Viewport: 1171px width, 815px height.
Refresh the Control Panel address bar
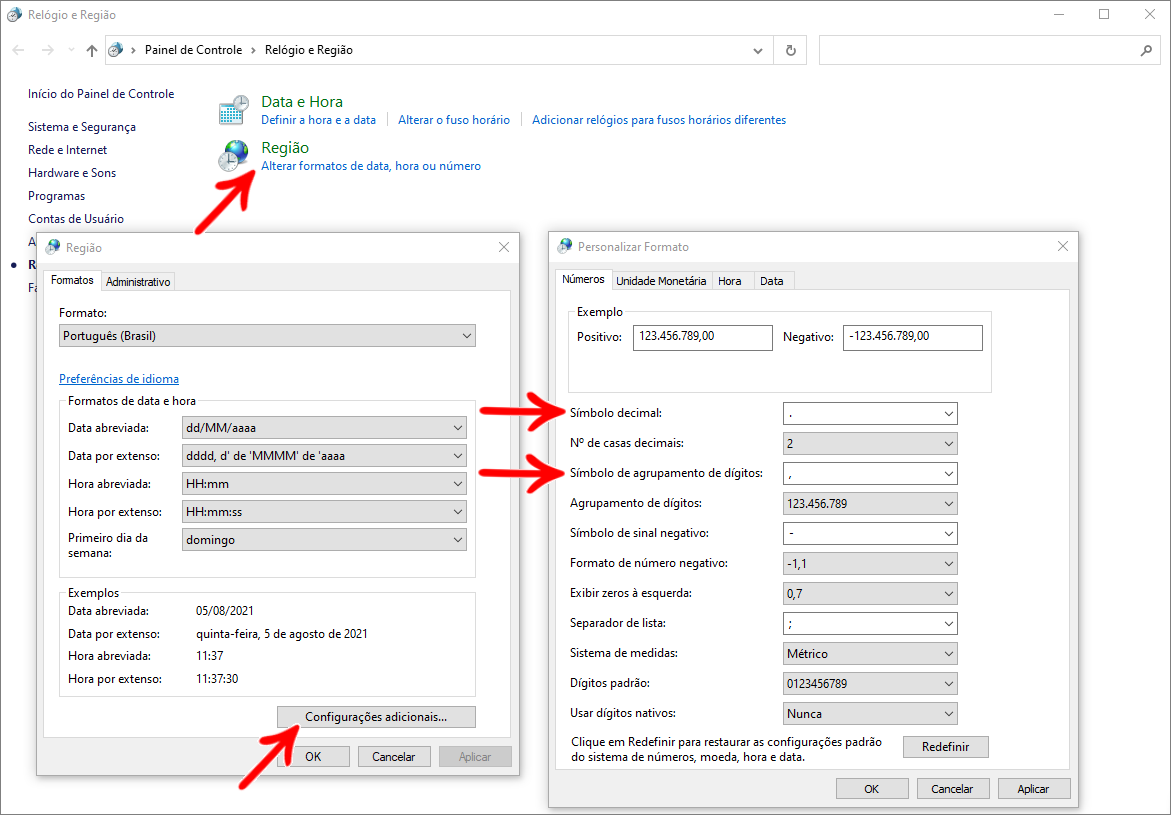790,51
